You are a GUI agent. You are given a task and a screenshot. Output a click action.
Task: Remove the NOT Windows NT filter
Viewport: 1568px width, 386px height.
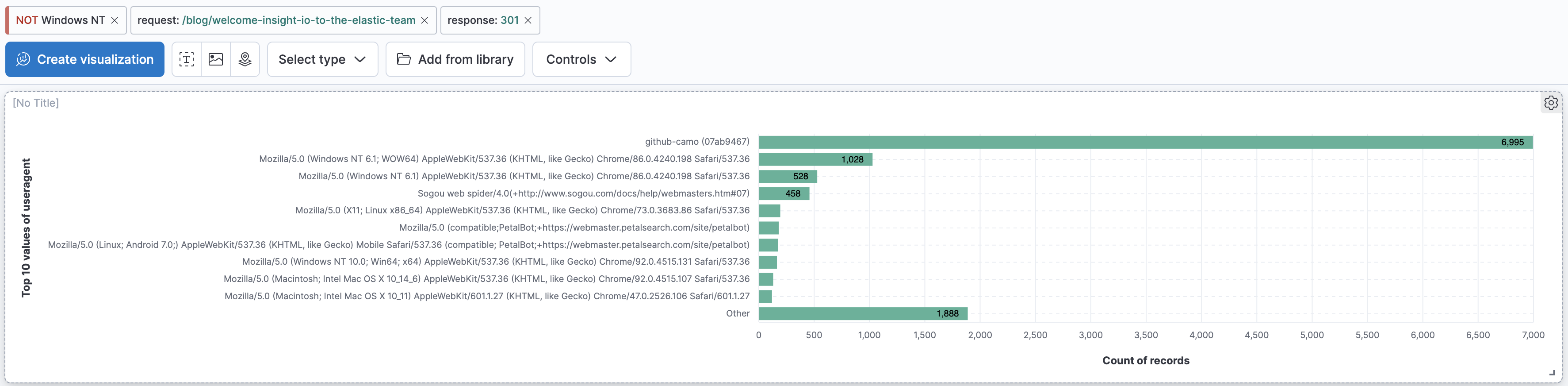tap(115, 20)
